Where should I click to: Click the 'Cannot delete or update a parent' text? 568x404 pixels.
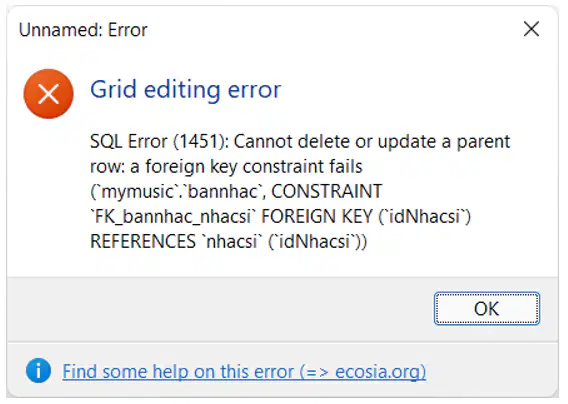pos(372,142)
